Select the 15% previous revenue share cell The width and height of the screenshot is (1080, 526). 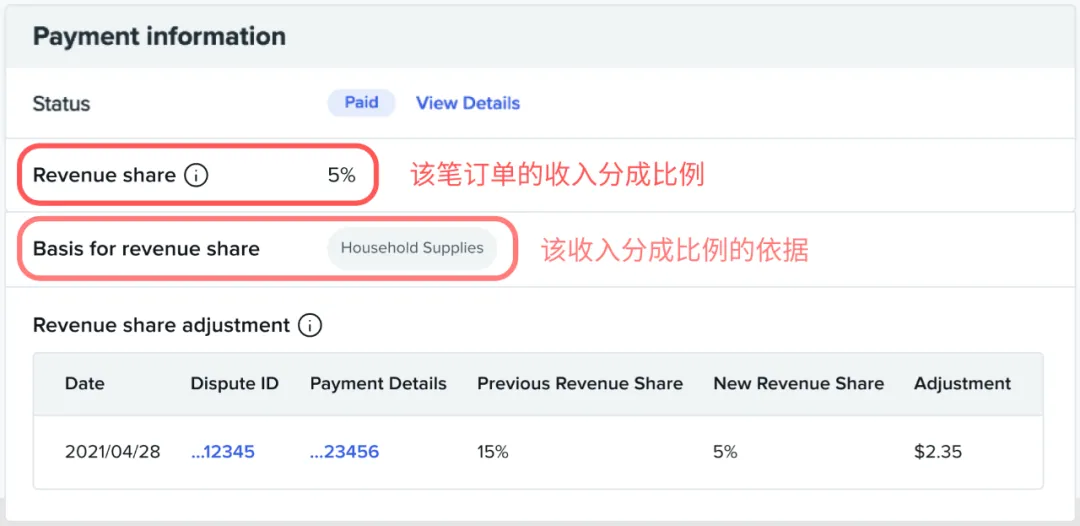492,452
